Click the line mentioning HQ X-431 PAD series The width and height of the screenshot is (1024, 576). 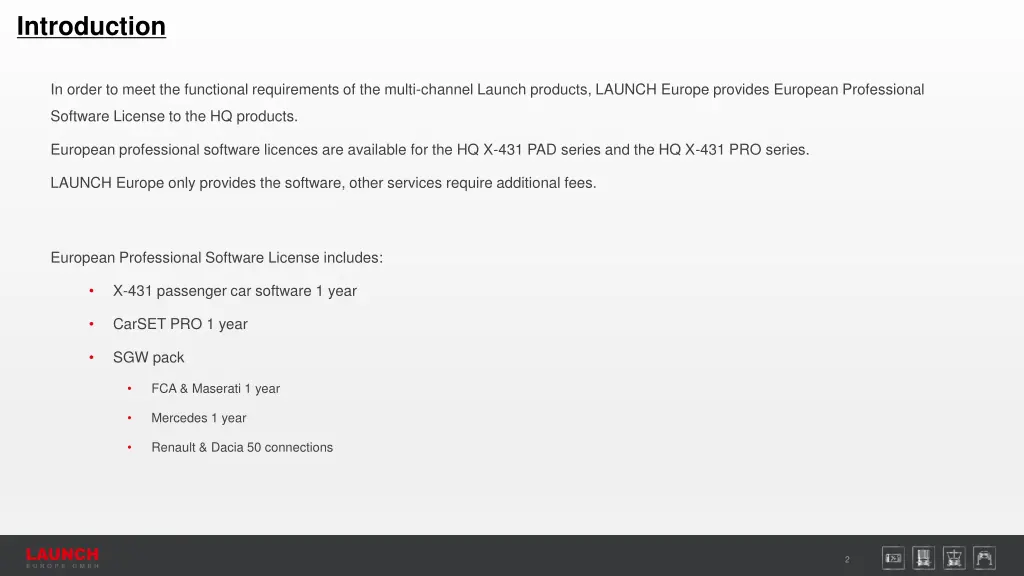tap(430, 150)
